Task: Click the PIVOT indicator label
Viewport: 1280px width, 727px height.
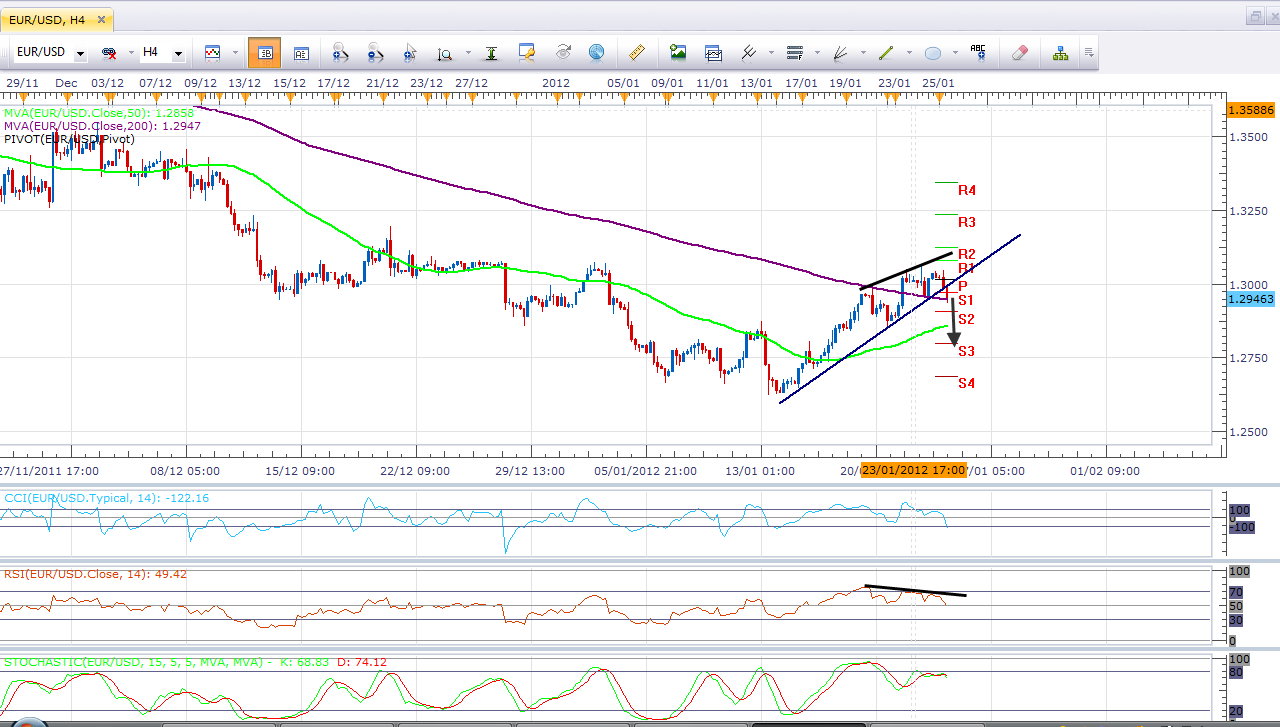Action: [69, 140]
